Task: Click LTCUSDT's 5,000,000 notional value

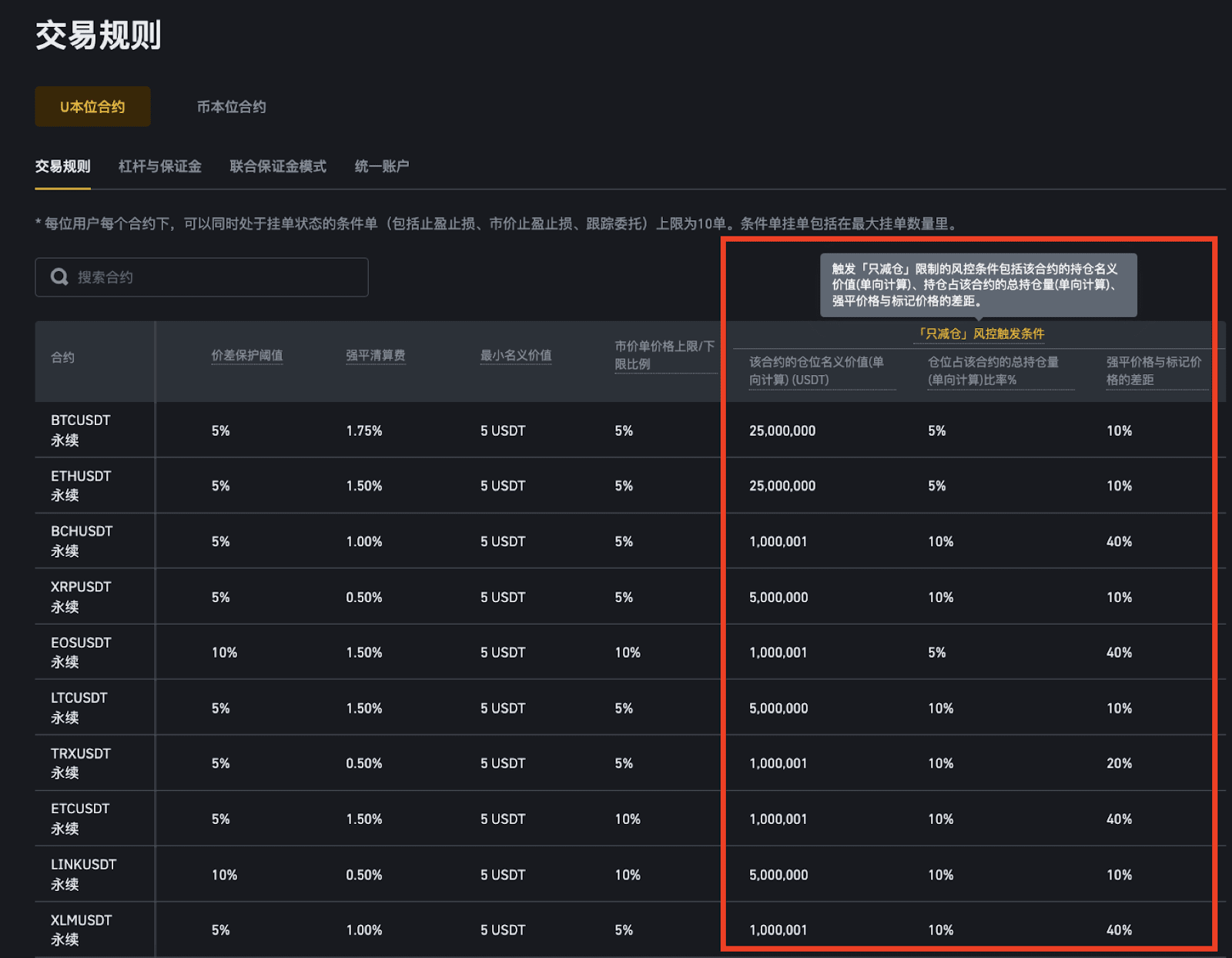Action: pos(778,708)
